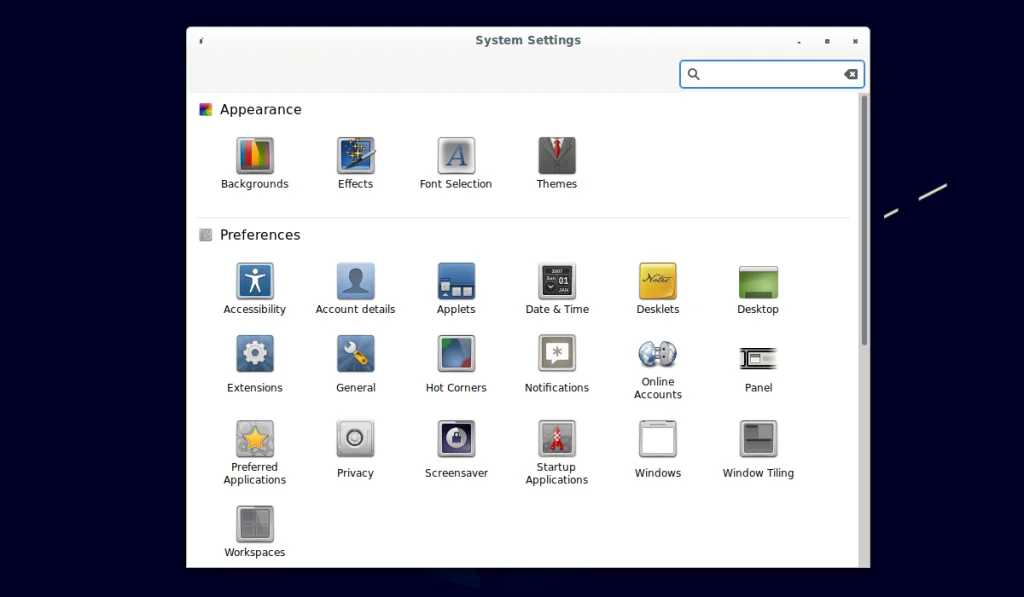Viewport: 1024px width, 597px height.
Task: Open the Panel settings
Action: (758, 357)
